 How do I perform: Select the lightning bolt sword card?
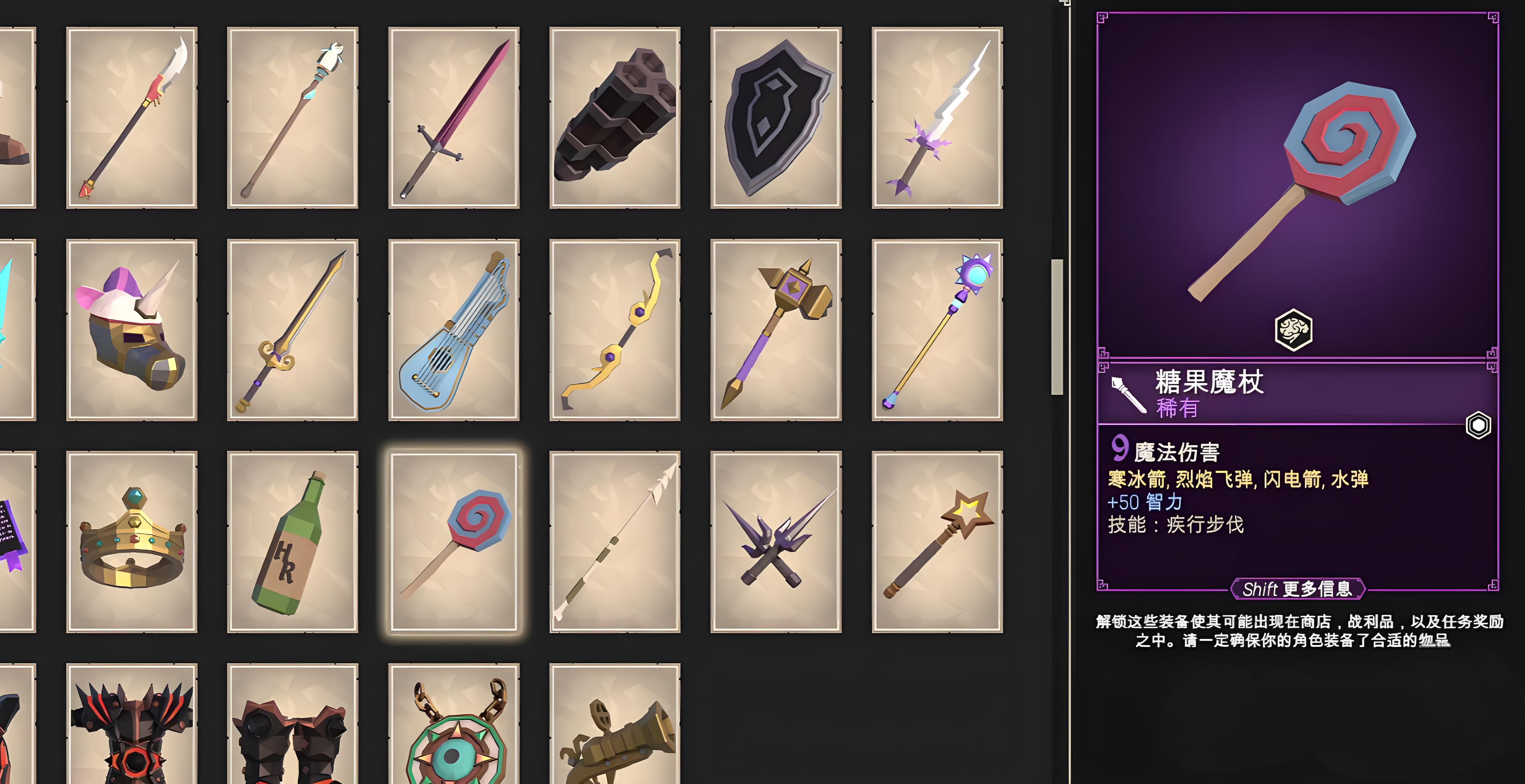coord(937,118)
